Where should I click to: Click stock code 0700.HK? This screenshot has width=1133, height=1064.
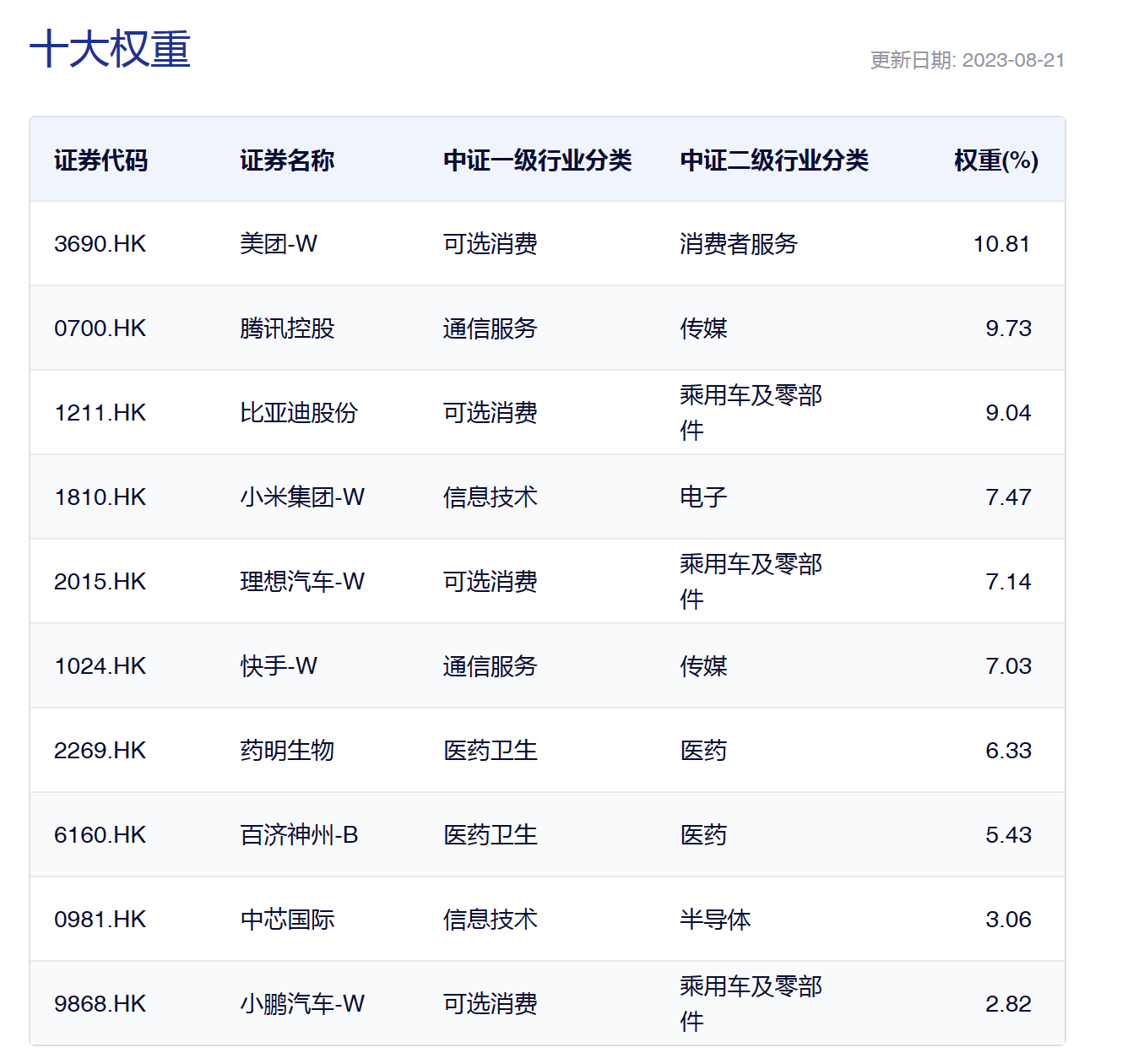(x=100, y=328)
